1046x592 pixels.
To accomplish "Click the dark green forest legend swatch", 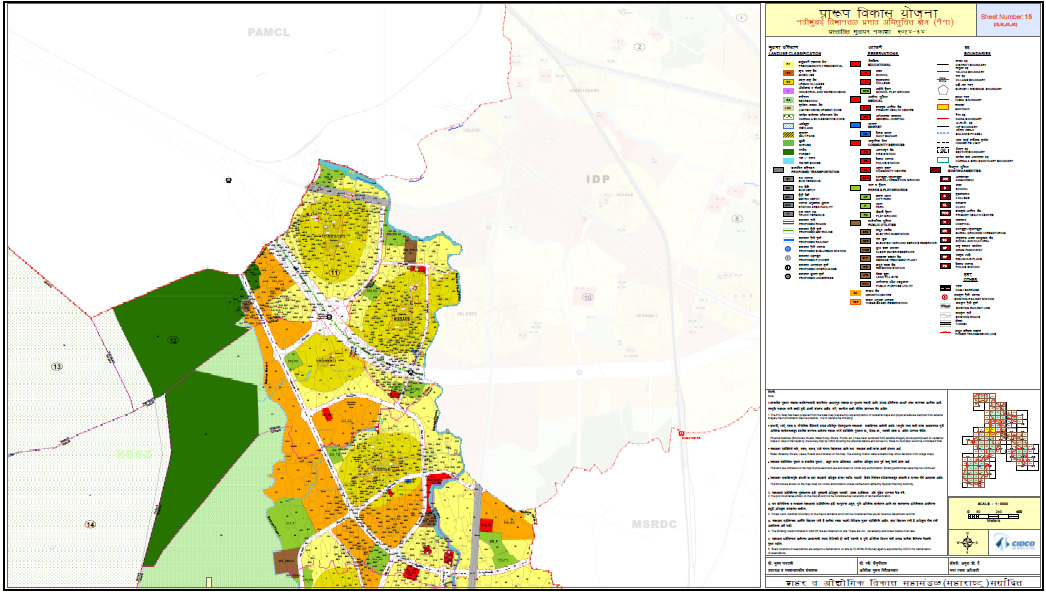I will click(x=789, y=152).
